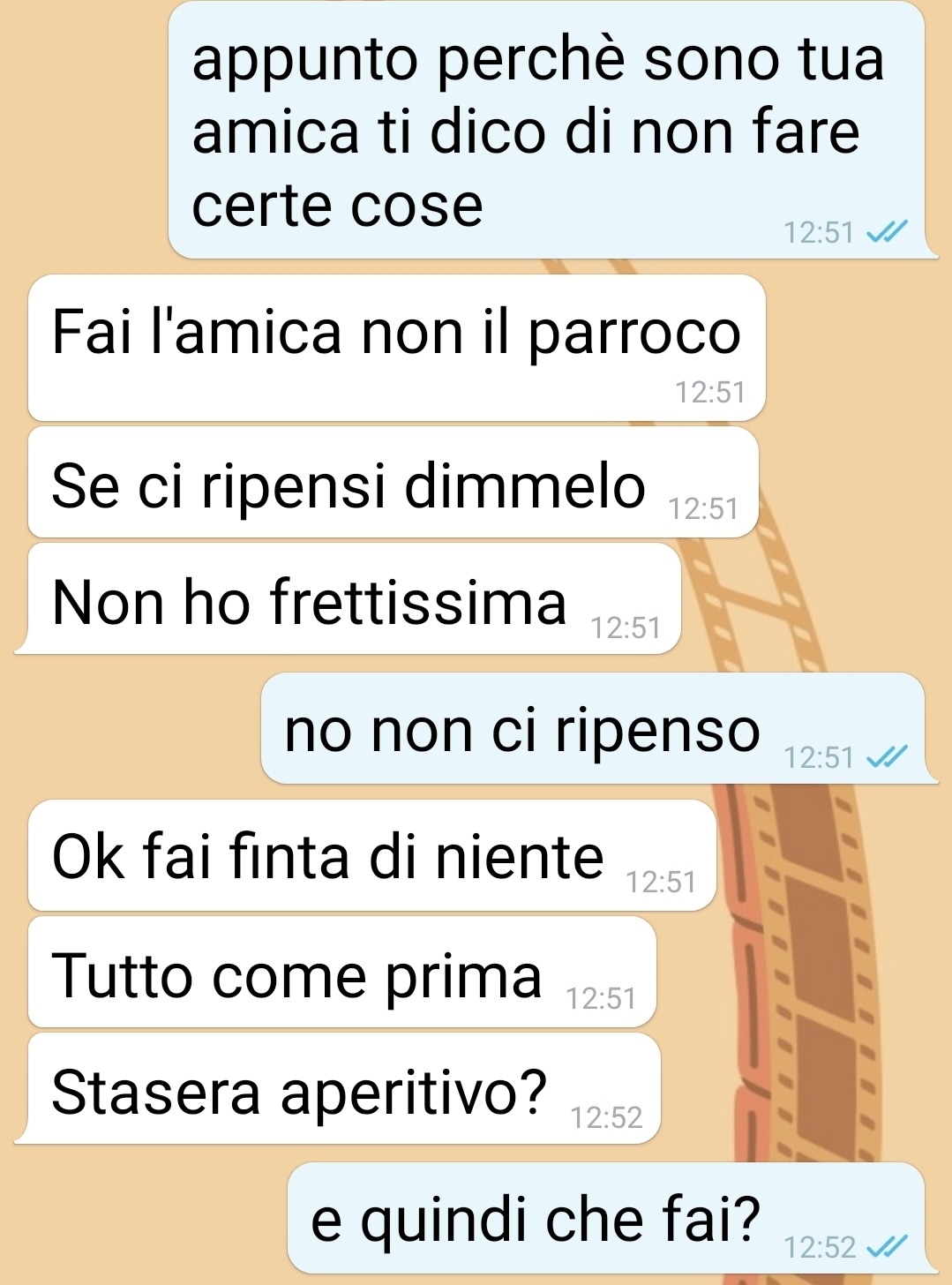This screenshot has width=952, height=1285.
Task: Tap the blue checkmarks beside 'e quindi che fai?'
Action: point(886,1246)
